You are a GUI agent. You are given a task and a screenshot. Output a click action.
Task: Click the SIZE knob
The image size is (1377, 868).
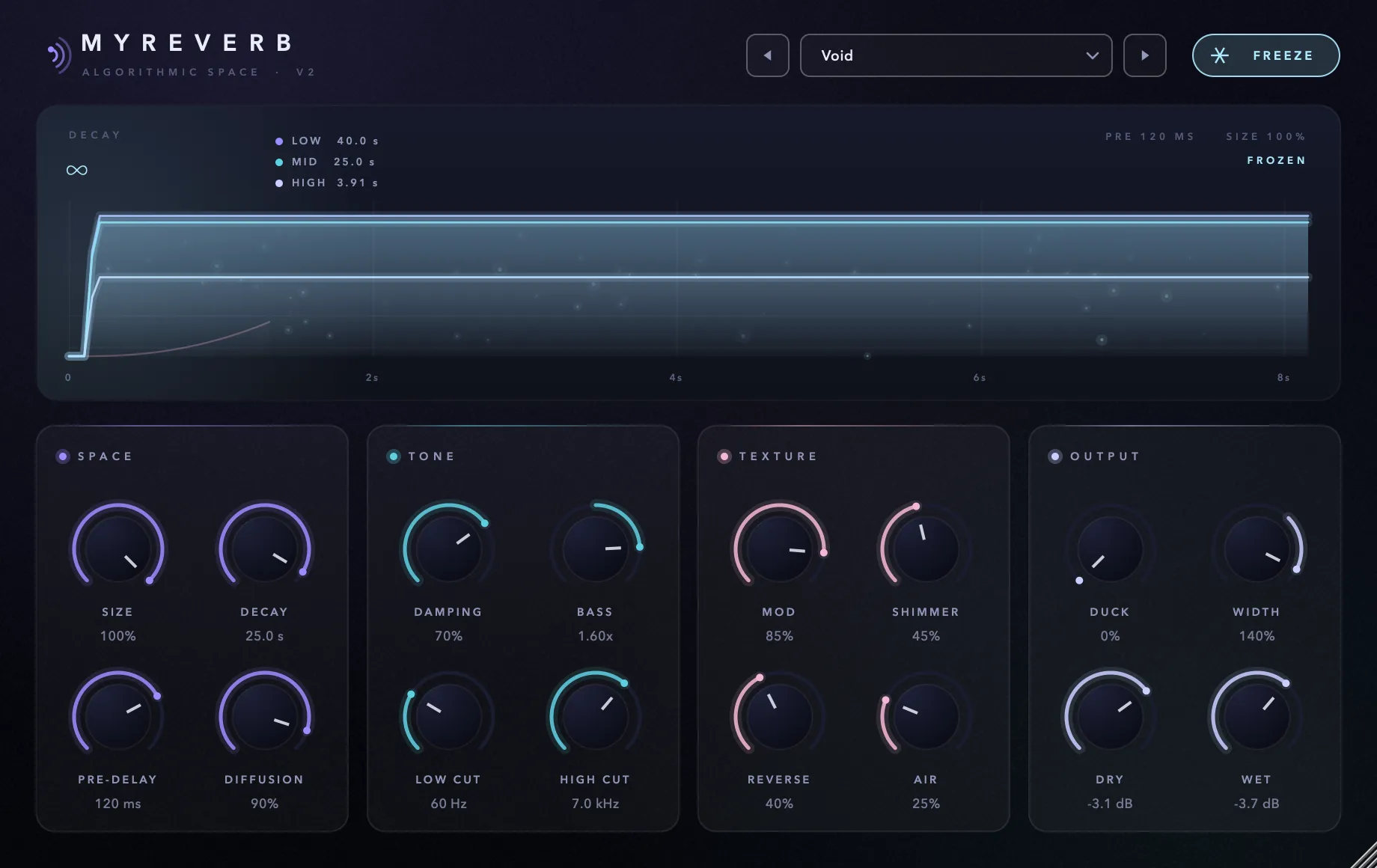pyautogui.click(x=117, y=548)
